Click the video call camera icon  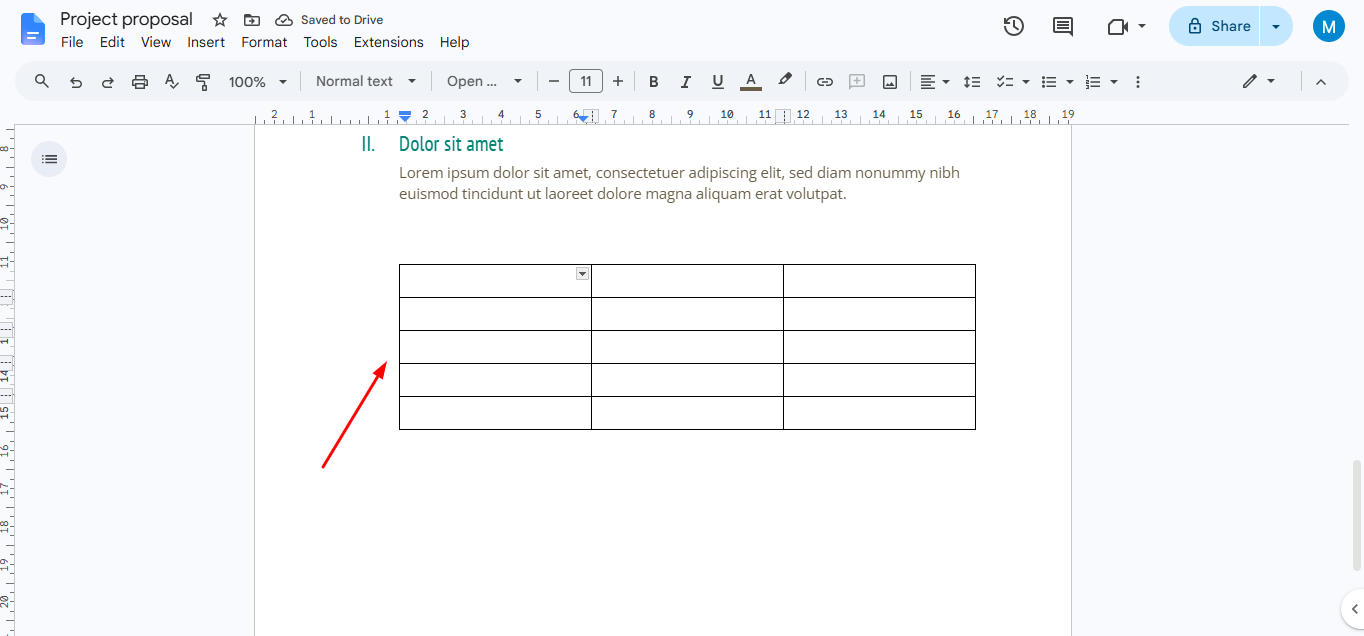(1117, 26)
